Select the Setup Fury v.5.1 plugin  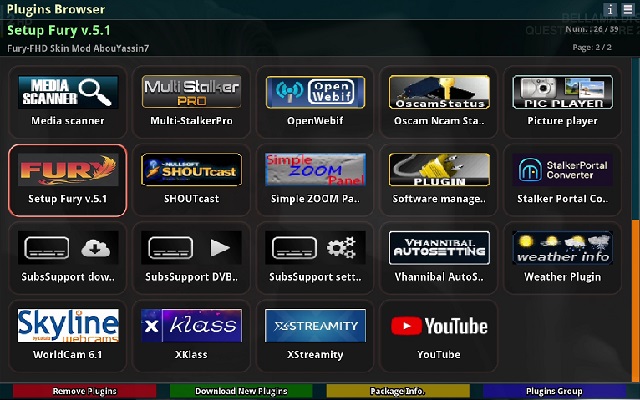pos(68,180)
